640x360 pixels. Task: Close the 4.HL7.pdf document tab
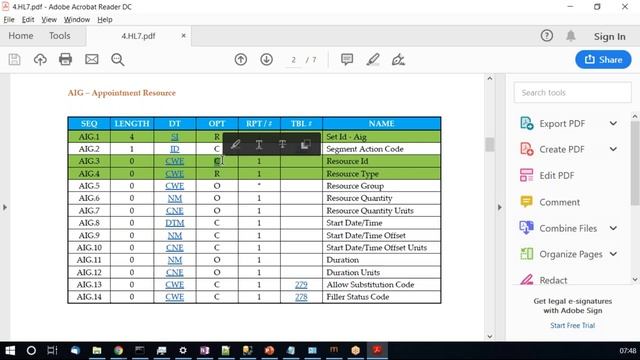[x=183, y=36]
